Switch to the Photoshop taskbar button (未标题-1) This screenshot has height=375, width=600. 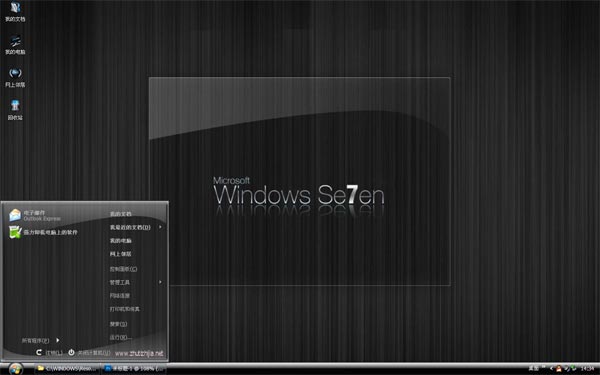click(134, 368)
